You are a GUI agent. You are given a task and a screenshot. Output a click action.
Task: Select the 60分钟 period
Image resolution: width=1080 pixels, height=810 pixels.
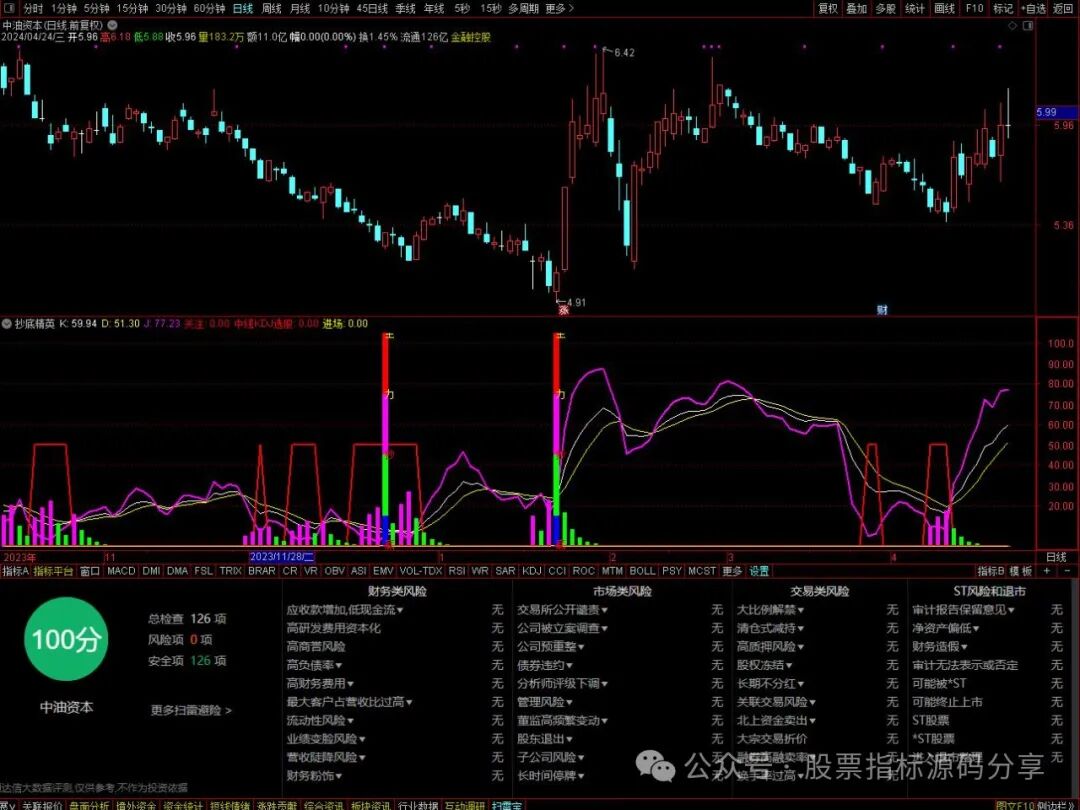209,8
